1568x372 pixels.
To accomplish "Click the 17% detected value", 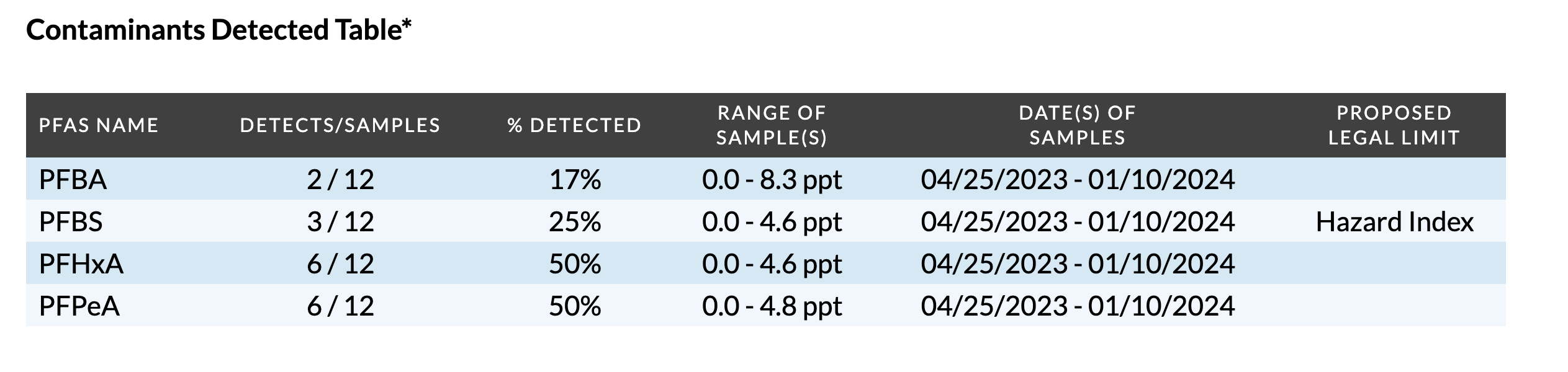I will click(575, 180).
